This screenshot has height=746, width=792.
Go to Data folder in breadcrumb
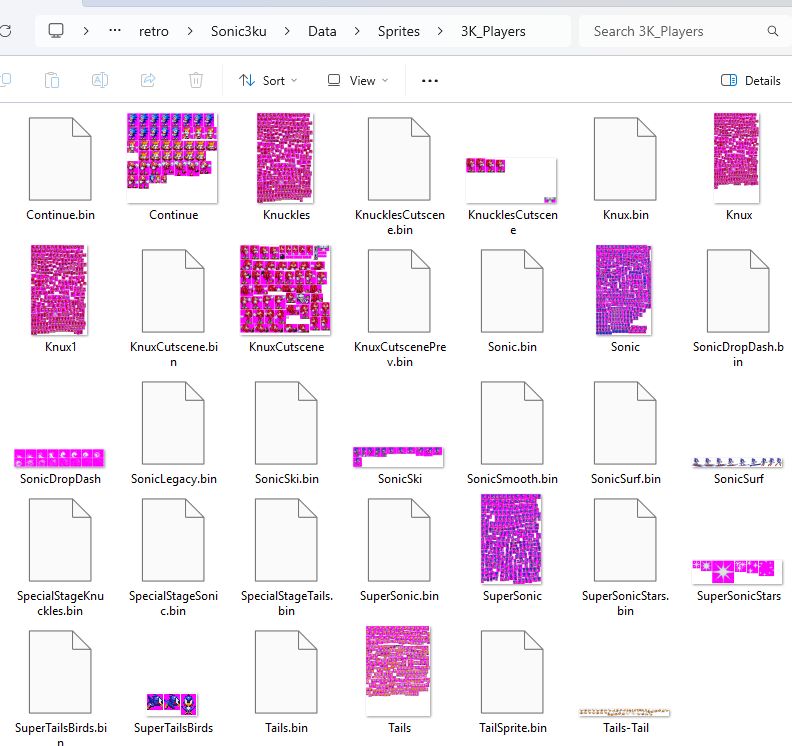pyautogui.click(x=322, y=31)
